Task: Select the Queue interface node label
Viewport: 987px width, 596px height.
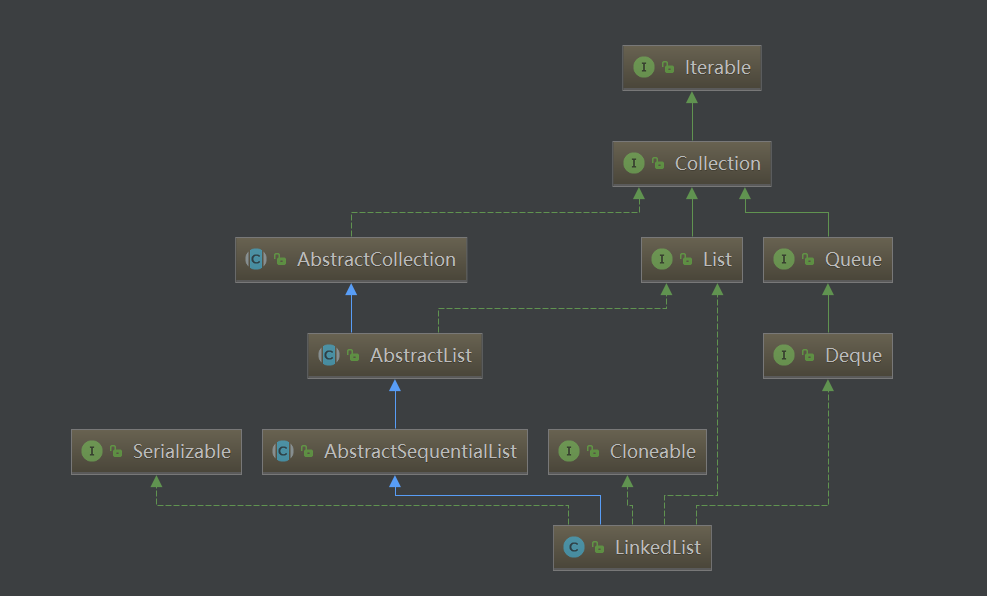Action: [853, 260]
